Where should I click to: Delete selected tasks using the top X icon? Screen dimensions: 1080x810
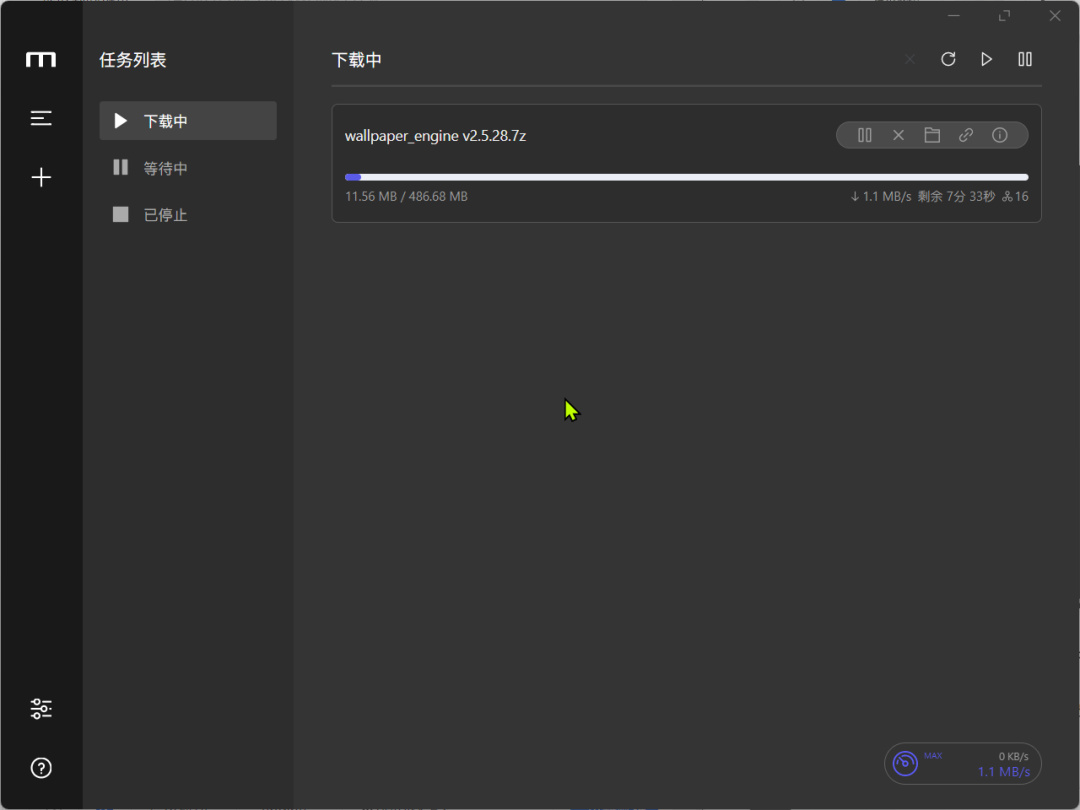click(910, 59)
